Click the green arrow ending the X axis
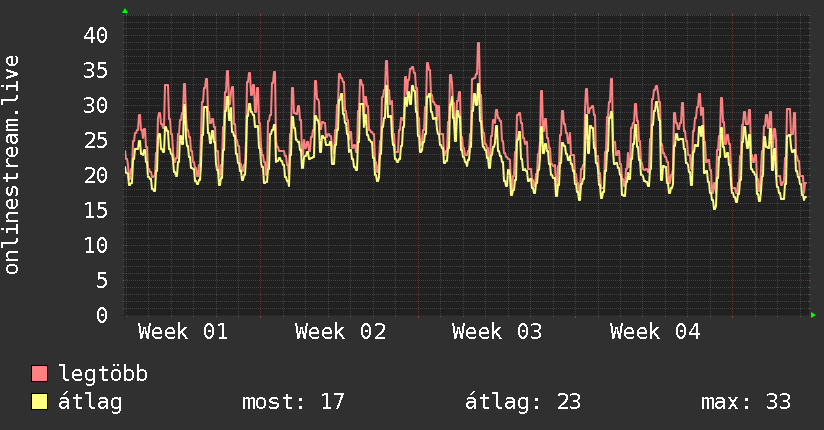Screen dimensions: 824x430 814,315
